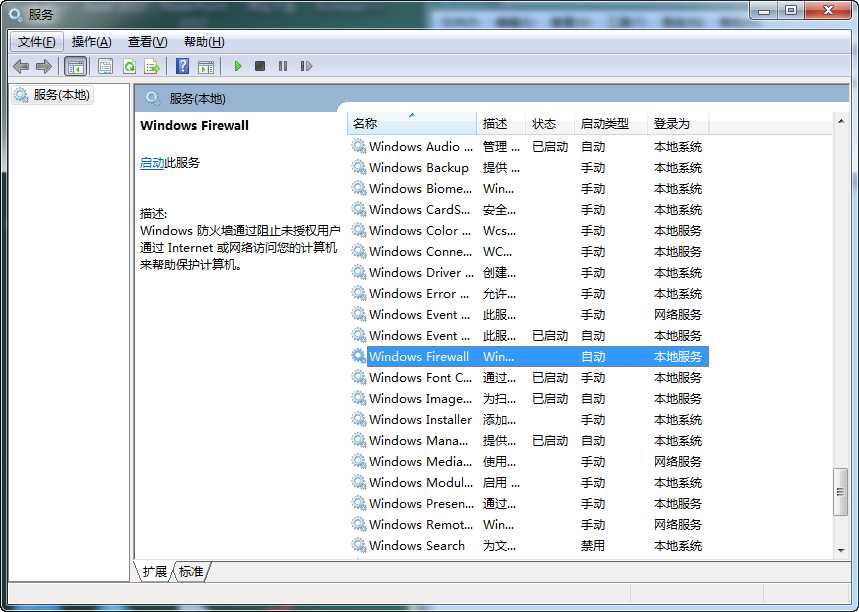Image resolution: width=859 pixels, height=612 pixels.
Task: Click the 启动 link to start service
Action: pos(152,163)
